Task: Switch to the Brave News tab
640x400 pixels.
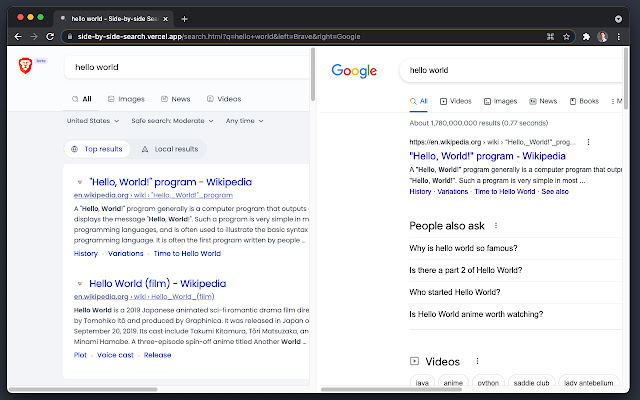Action: tap(176, 99)
